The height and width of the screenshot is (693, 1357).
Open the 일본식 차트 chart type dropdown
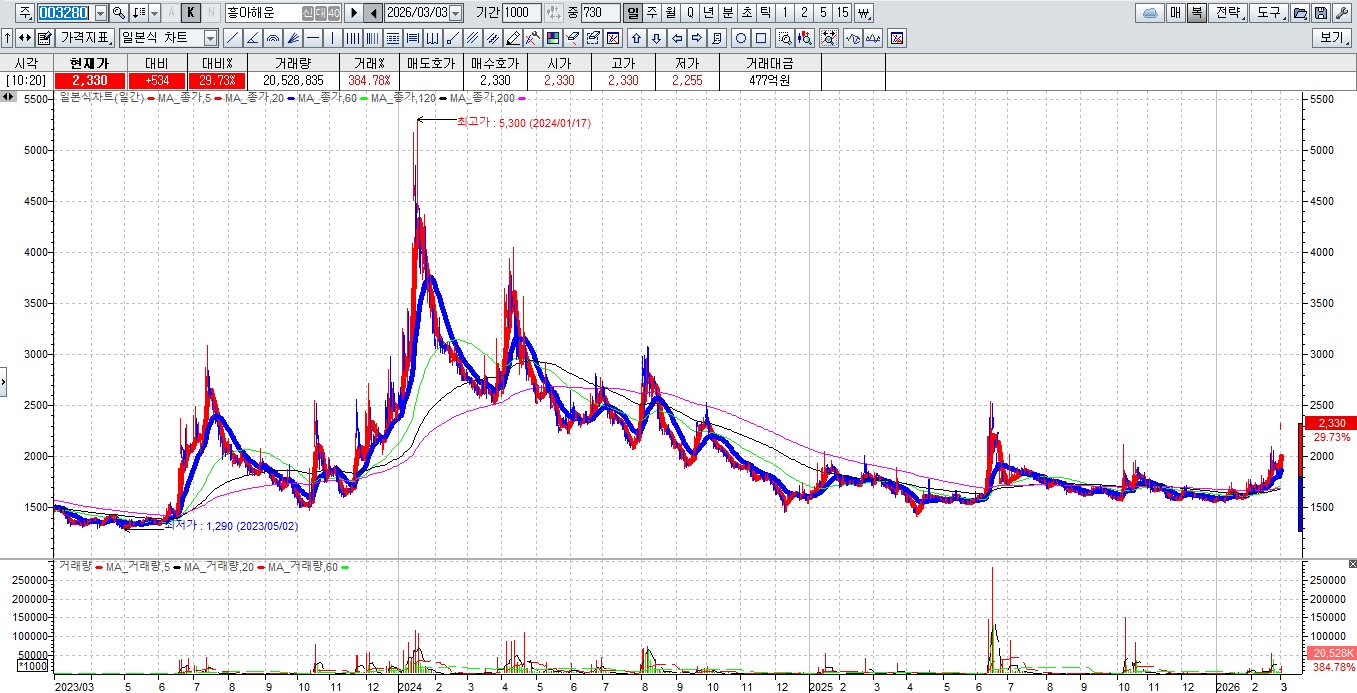[210, 38]
